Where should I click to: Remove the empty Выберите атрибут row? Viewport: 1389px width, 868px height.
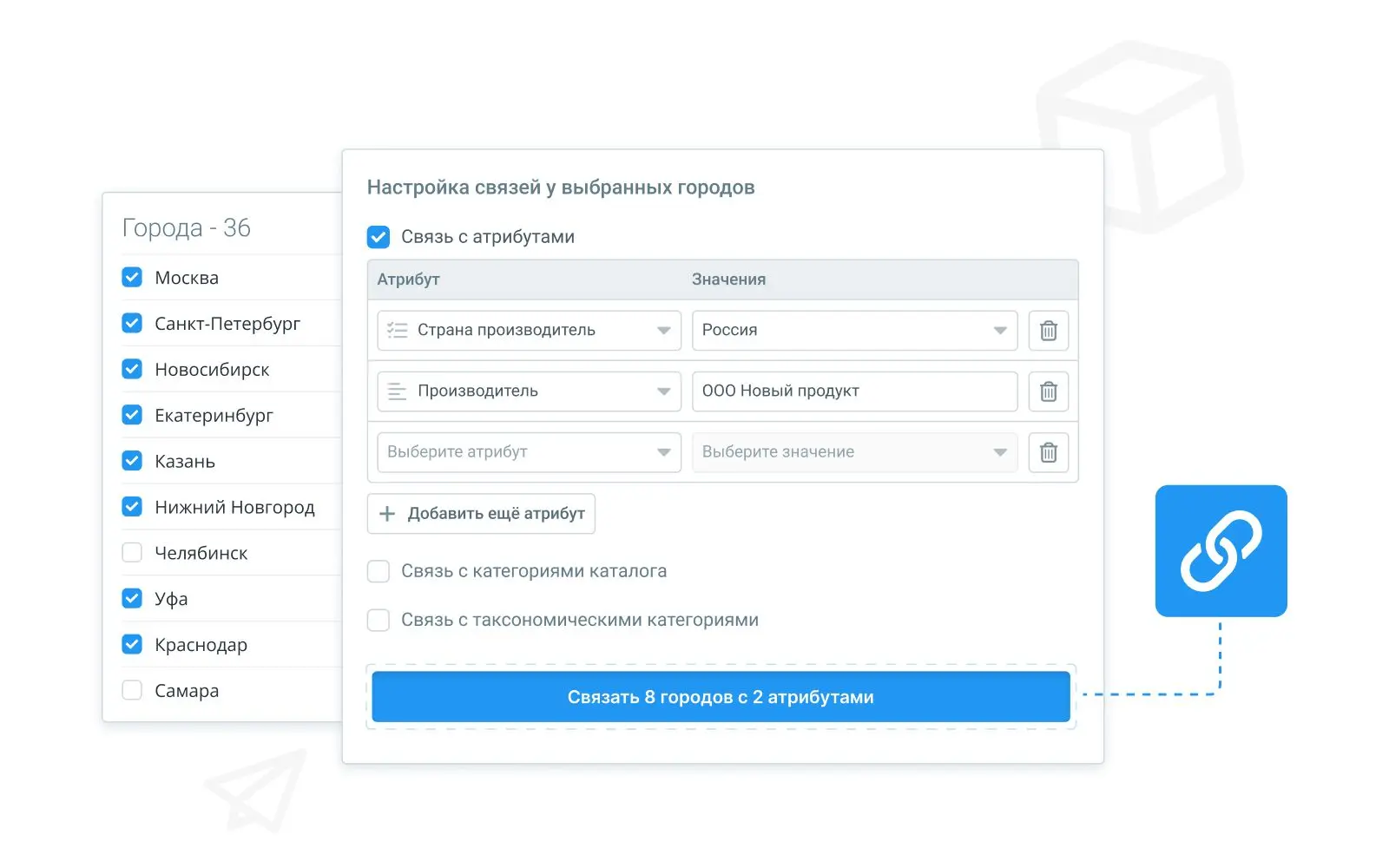pos(1048,452)
